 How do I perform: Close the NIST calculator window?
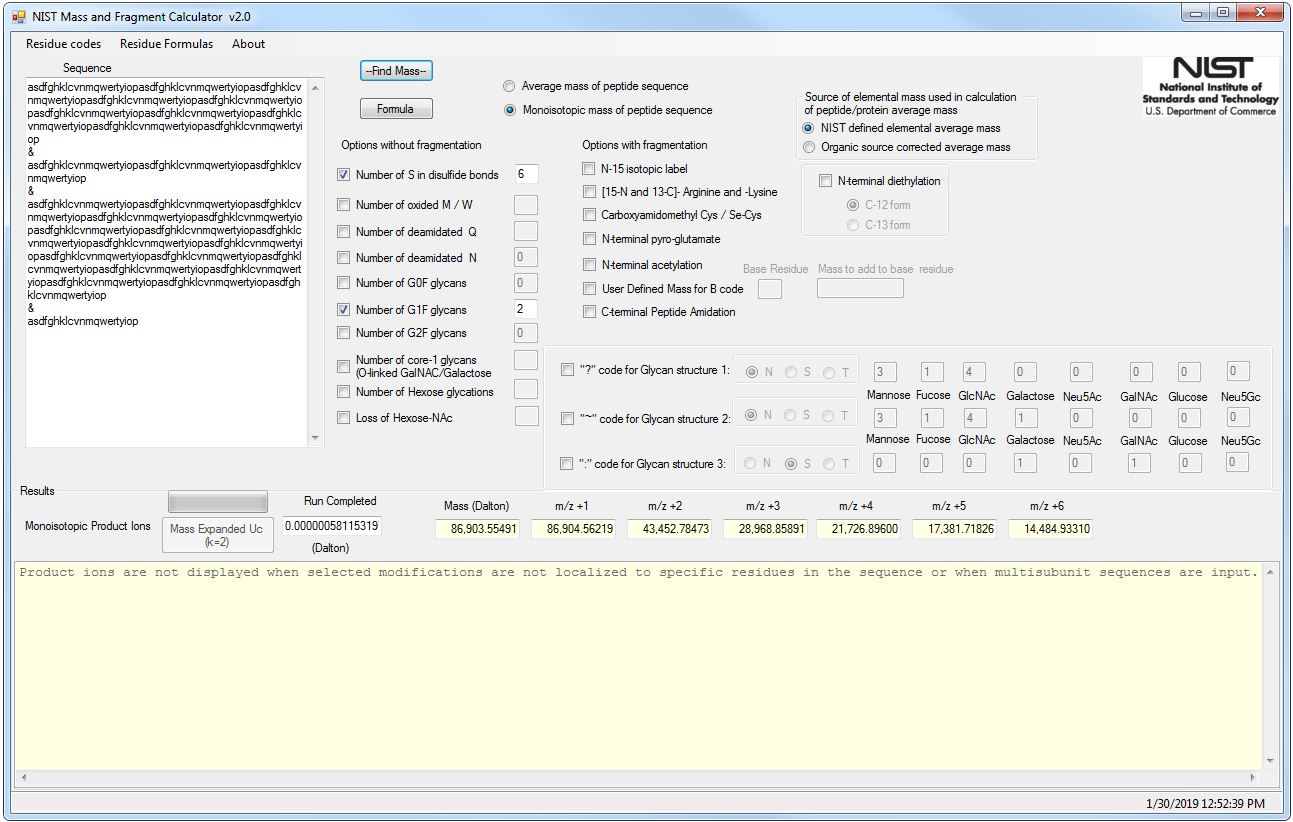coord(1260,13)
